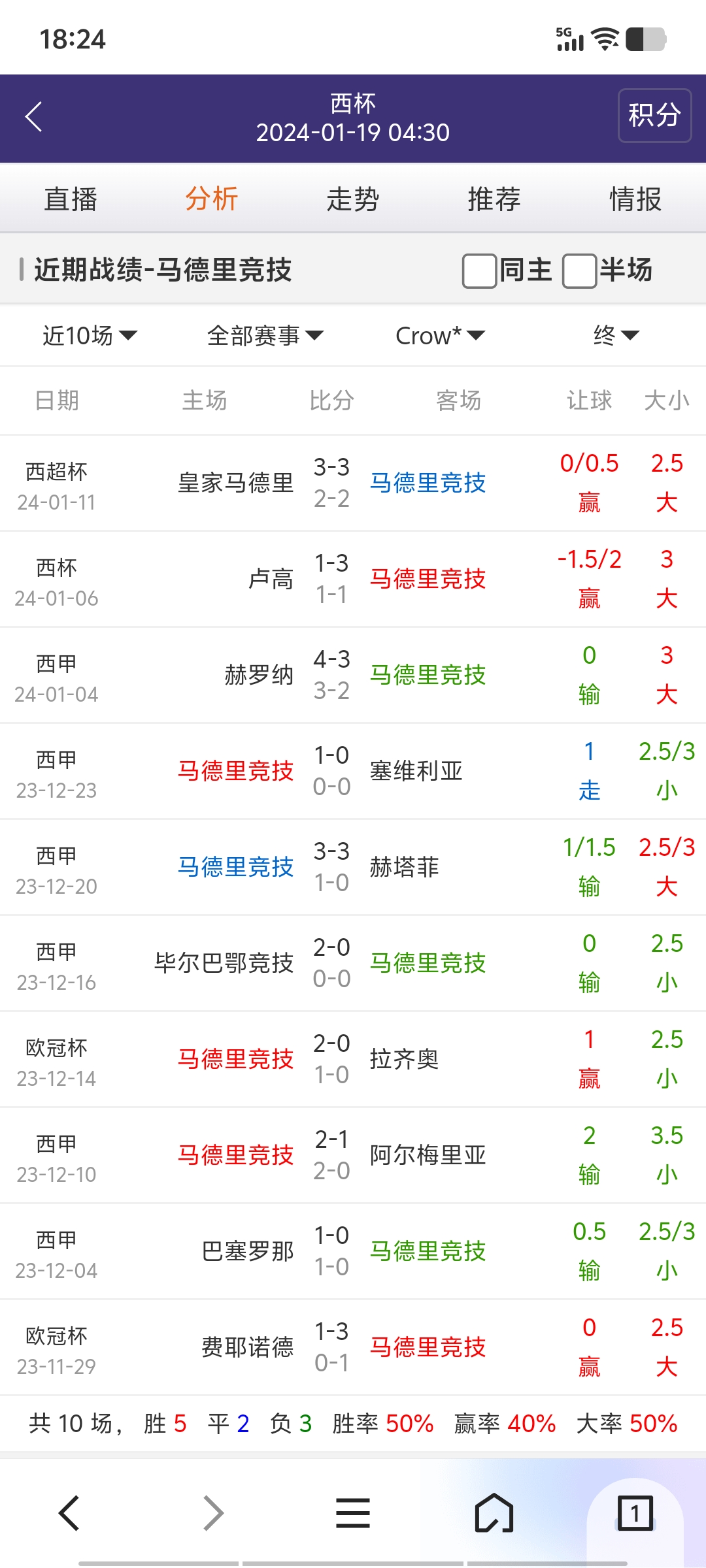Open the 全部赛事 filter dropdown

[265, 336]
